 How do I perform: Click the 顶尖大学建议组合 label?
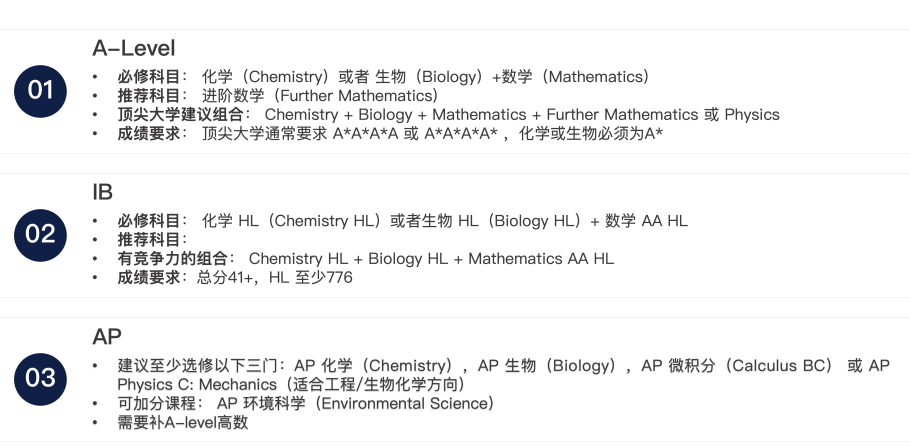coord(184,114)
